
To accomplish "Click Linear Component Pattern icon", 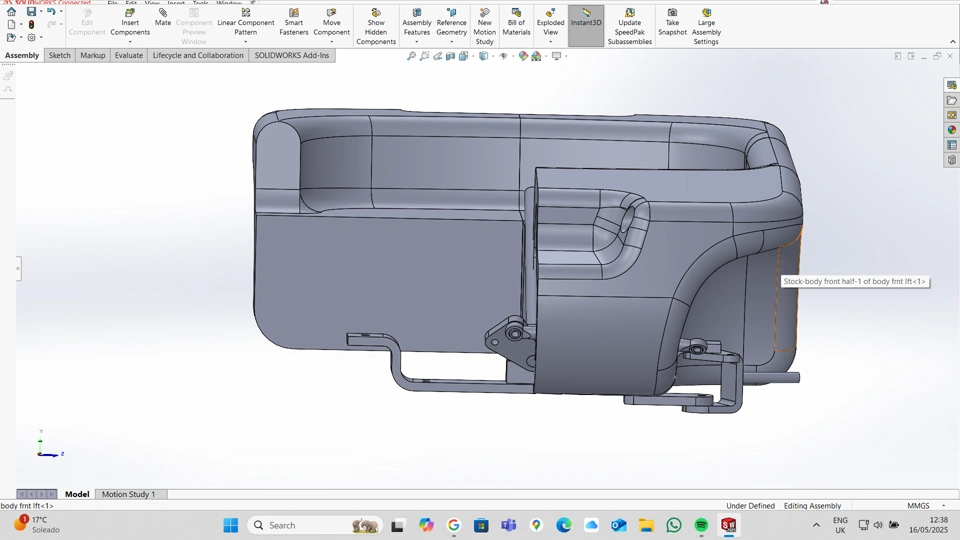I will point(246,14).
